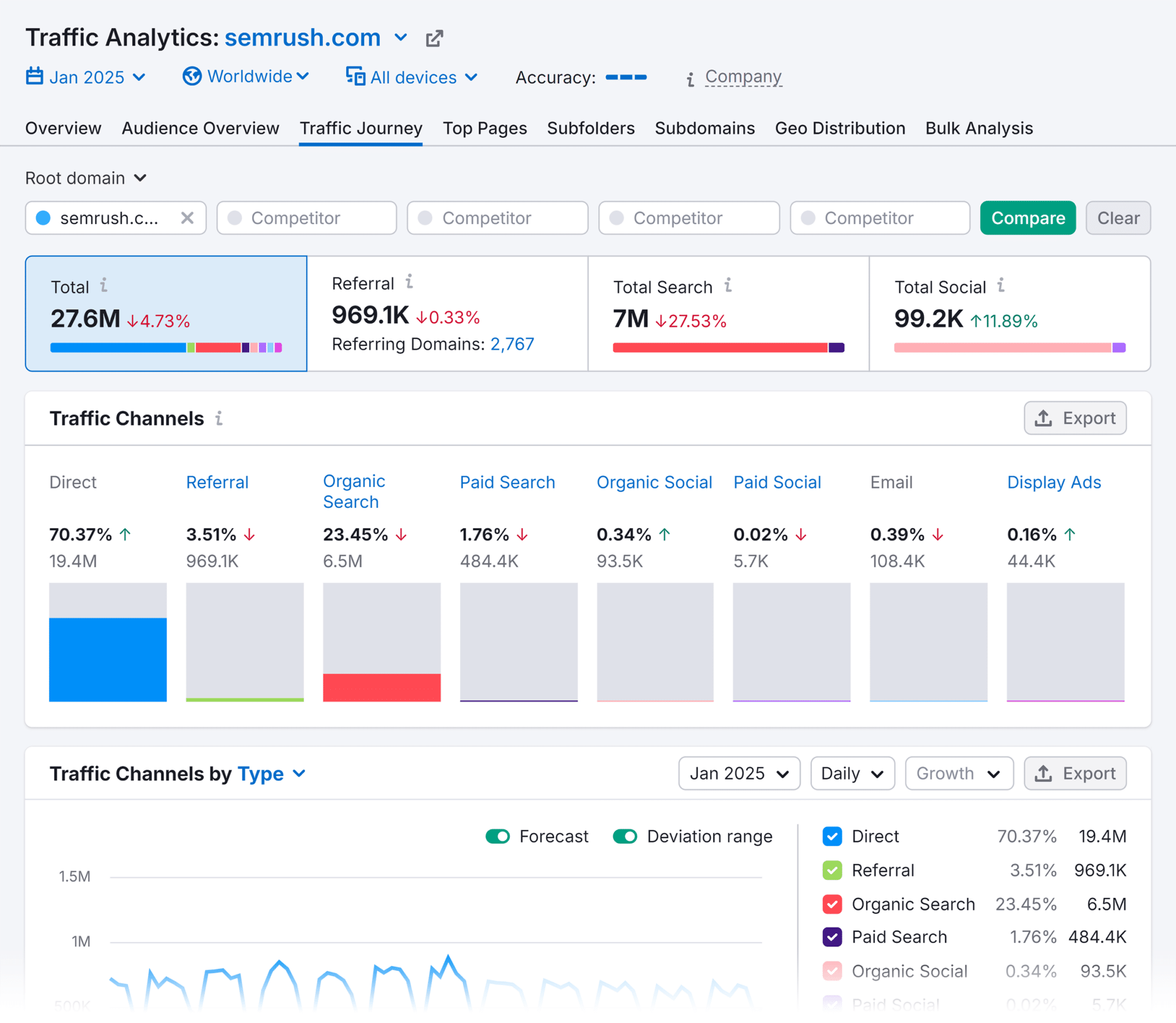Open the All devices dropdown

click(412, 76)
